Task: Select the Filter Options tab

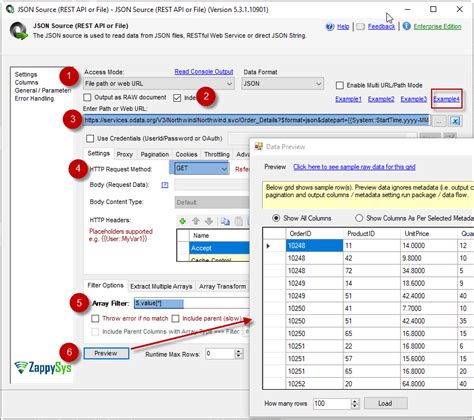Action: point(105,285)
